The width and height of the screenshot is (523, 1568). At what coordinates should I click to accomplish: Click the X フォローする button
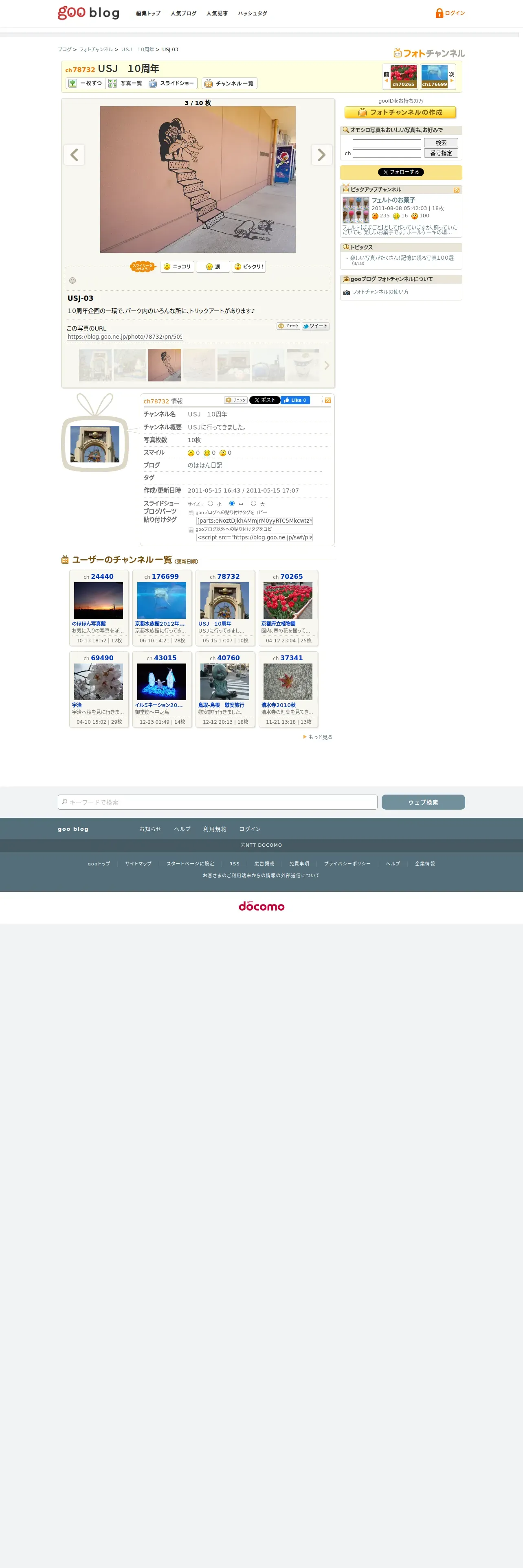click(401, 172)
